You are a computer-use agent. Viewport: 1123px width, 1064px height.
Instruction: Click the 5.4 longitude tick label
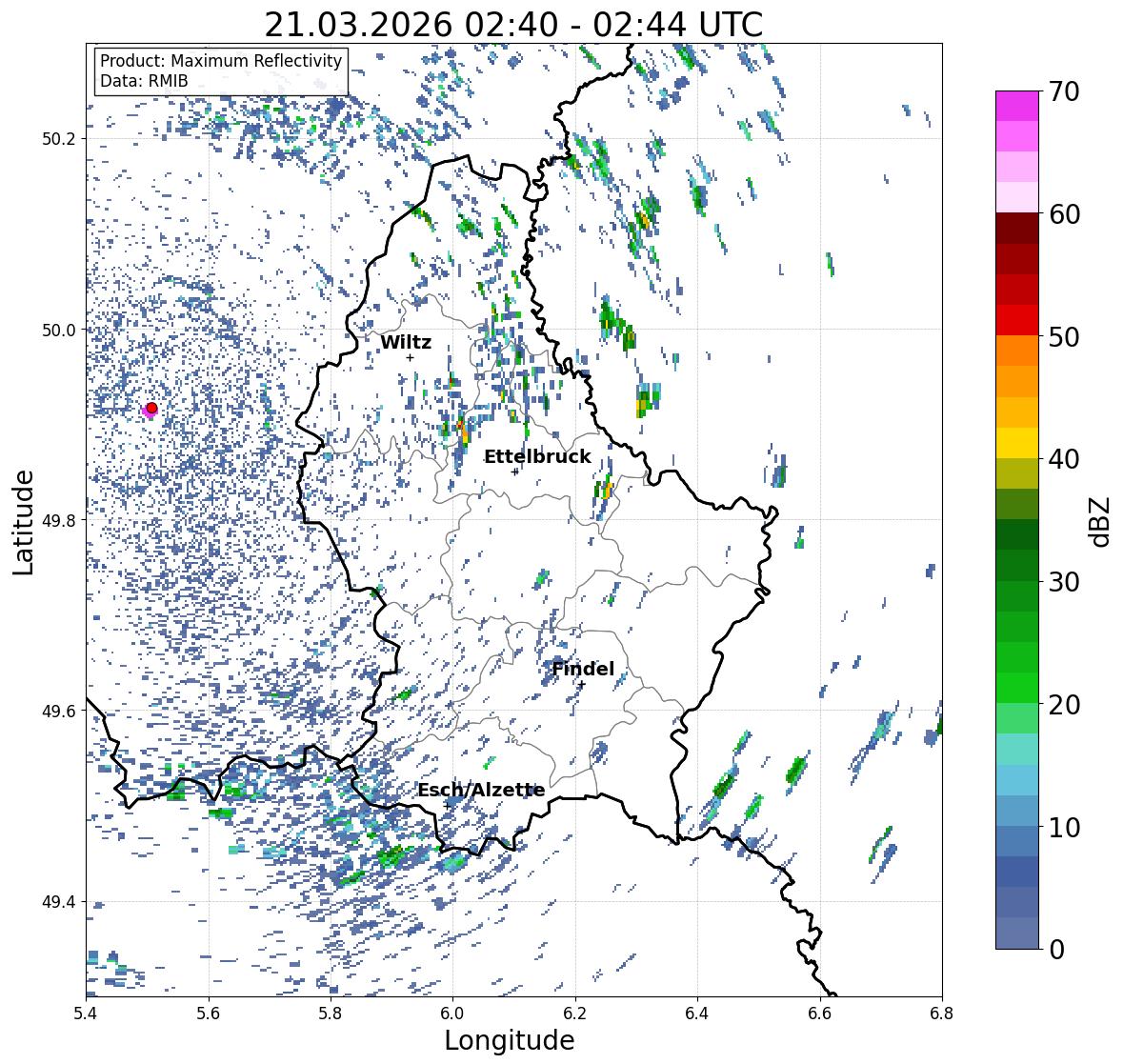[86, 1014]
